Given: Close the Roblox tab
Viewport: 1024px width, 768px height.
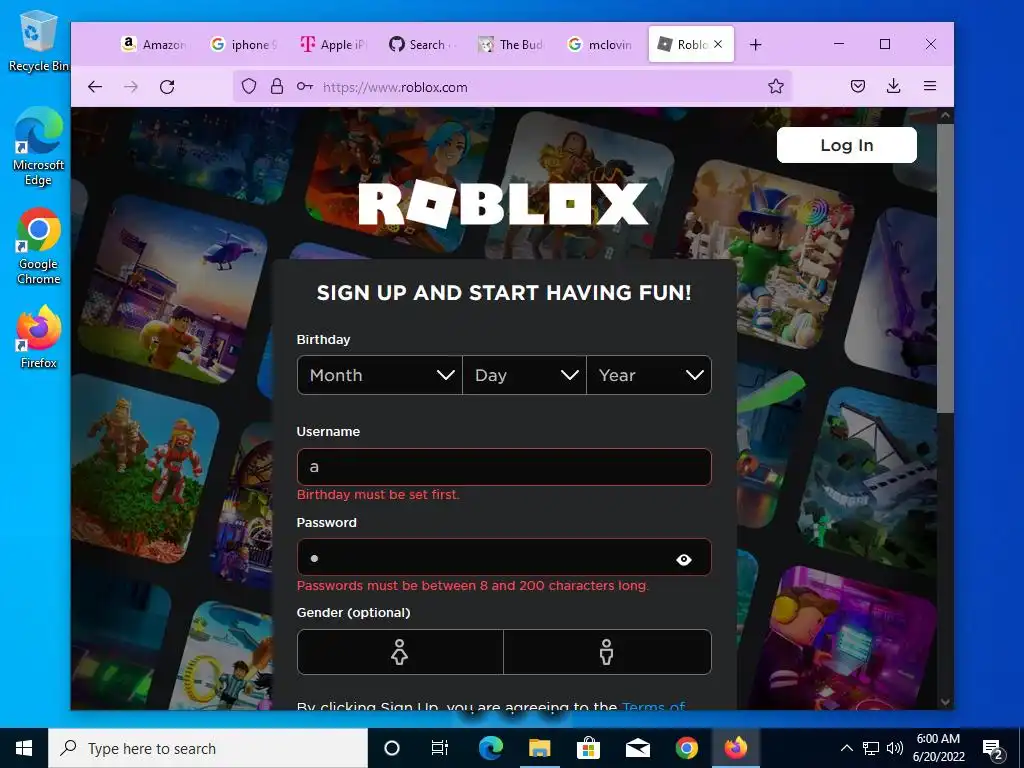Looking at the screenshot, I should point(718,44).
